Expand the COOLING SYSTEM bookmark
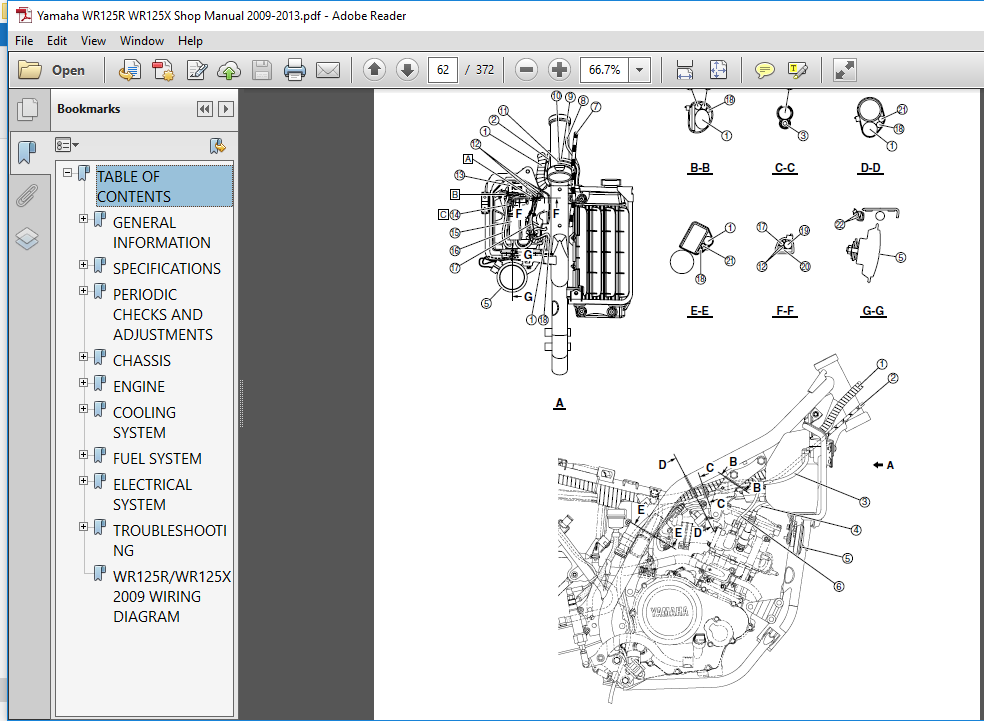This screenshot has width=984, height=721. click(83, 408)
